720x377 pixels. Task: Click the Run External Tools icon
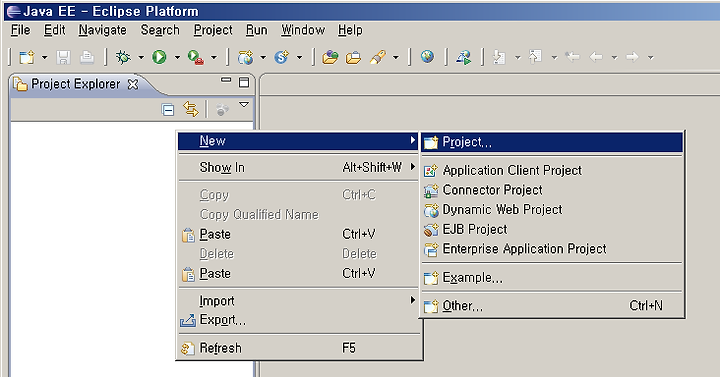pyautogui.click(x=196, y=57)
